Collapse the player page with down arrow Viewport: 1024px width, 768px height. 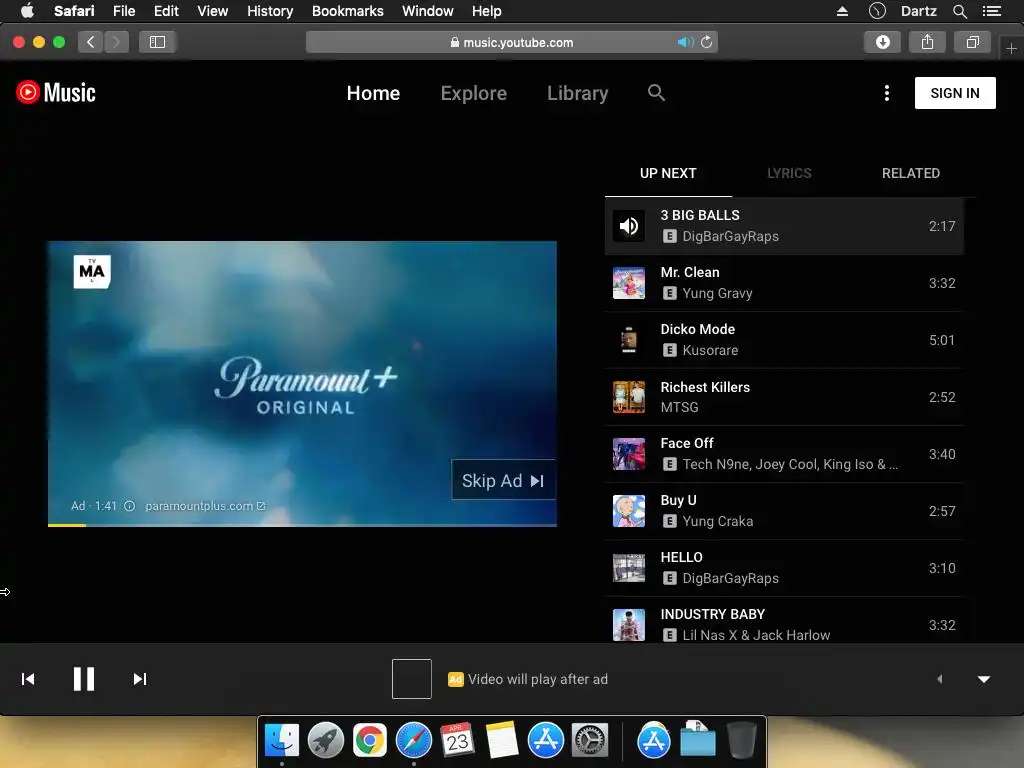(984, 679)
